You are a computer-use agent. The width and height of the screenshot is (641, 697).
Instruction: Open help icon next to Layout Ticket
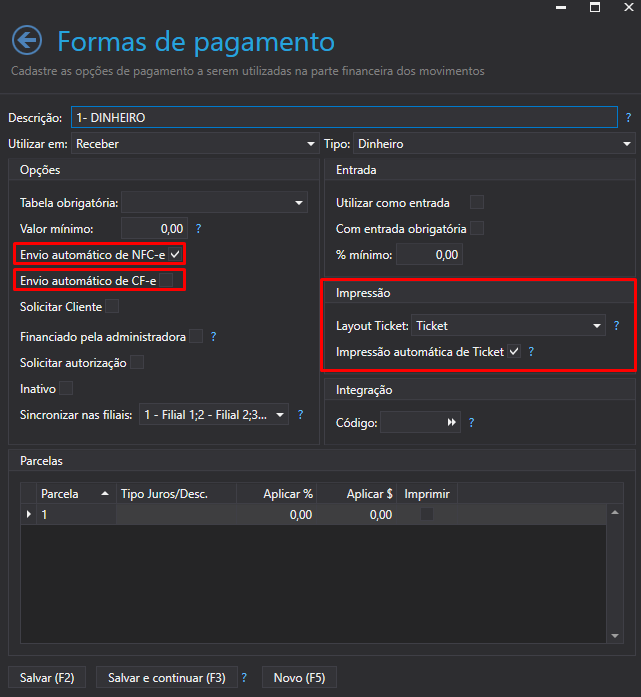(617, 326)
